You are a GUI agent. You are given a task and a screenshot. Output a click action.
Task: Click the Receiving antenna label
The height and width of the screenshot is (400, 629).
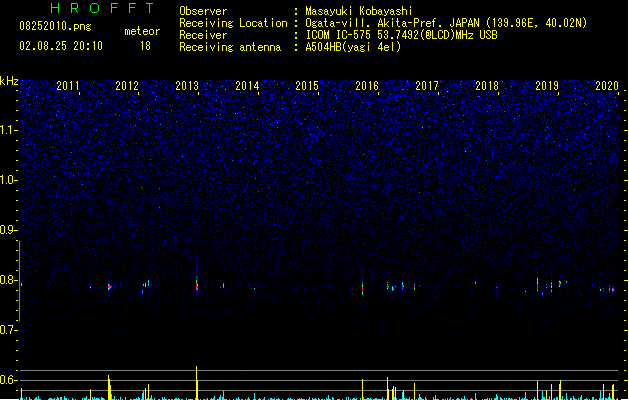click(230, 47)
